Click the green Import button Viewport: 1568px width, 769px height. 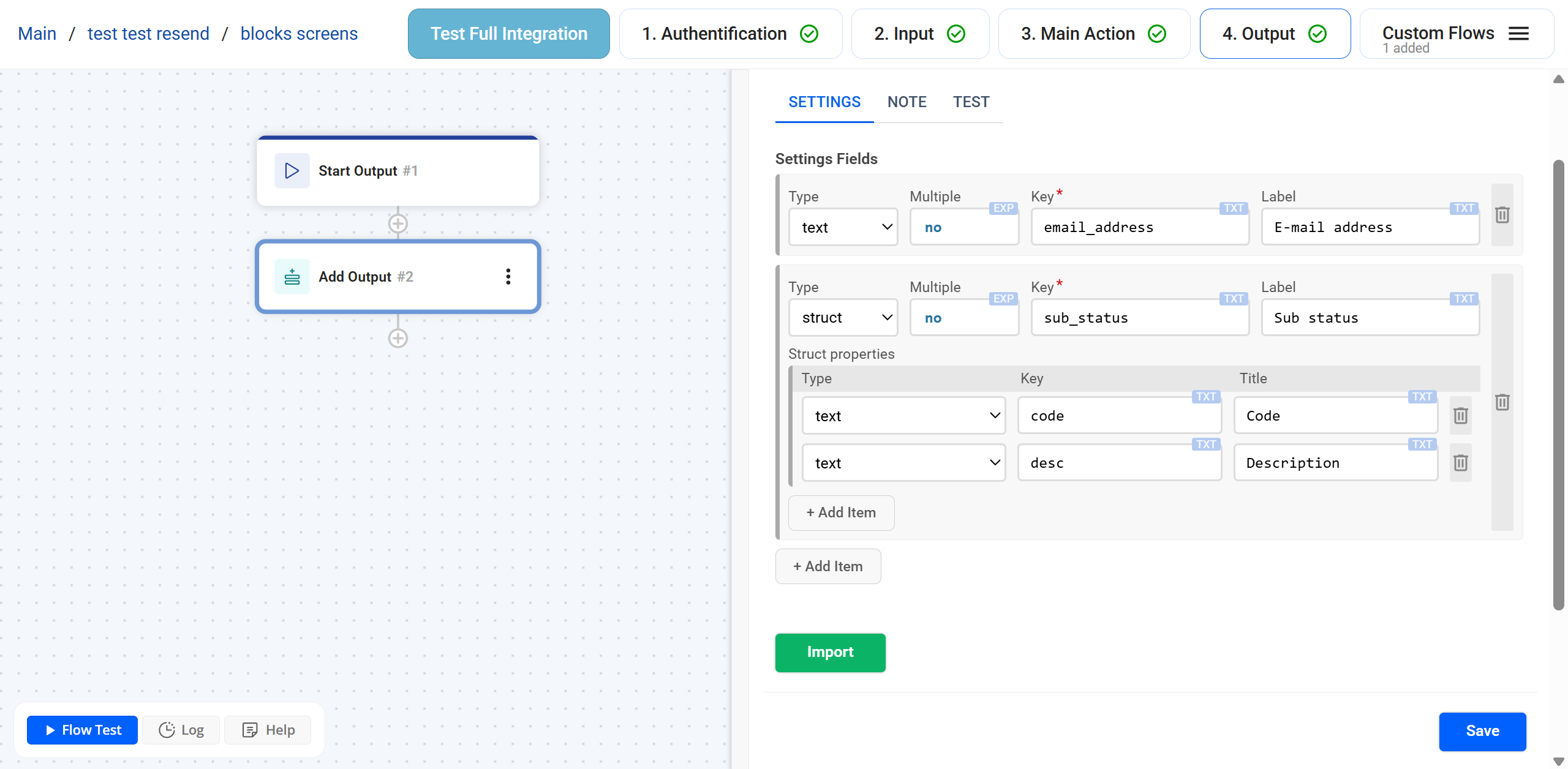[x=830, y=652]
